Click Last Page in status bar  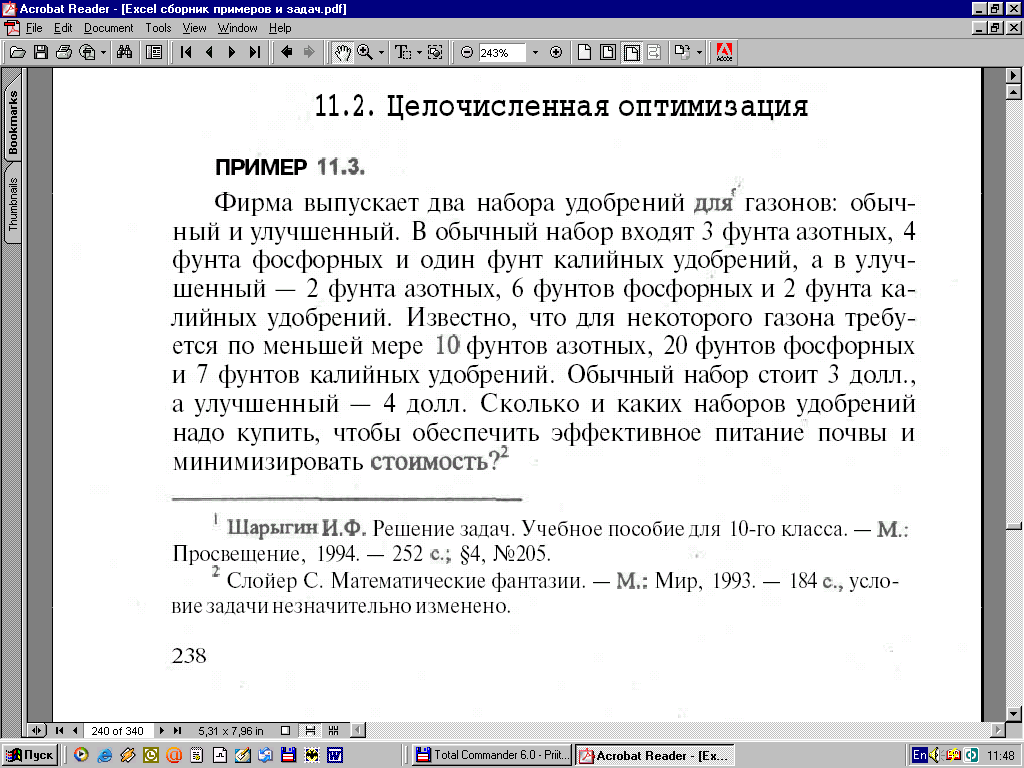point(178,731)
